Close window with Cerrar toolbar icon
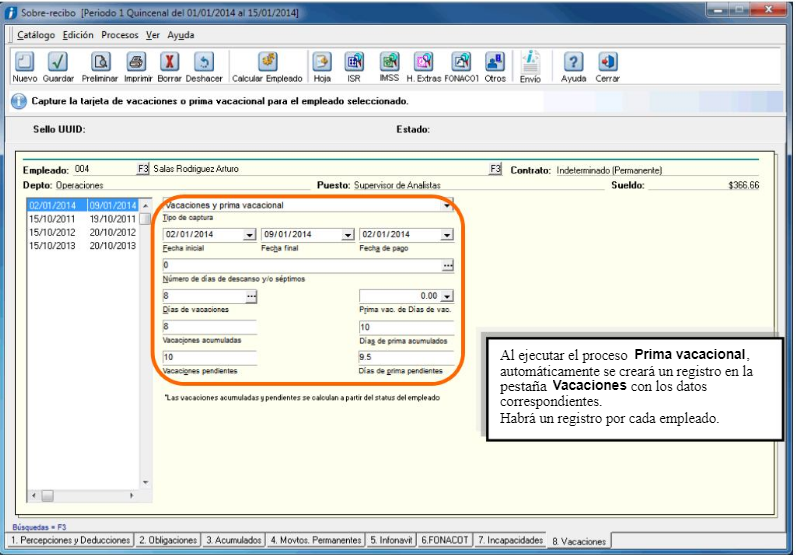Viewport: 796px width, 555px height. point(607,62)
